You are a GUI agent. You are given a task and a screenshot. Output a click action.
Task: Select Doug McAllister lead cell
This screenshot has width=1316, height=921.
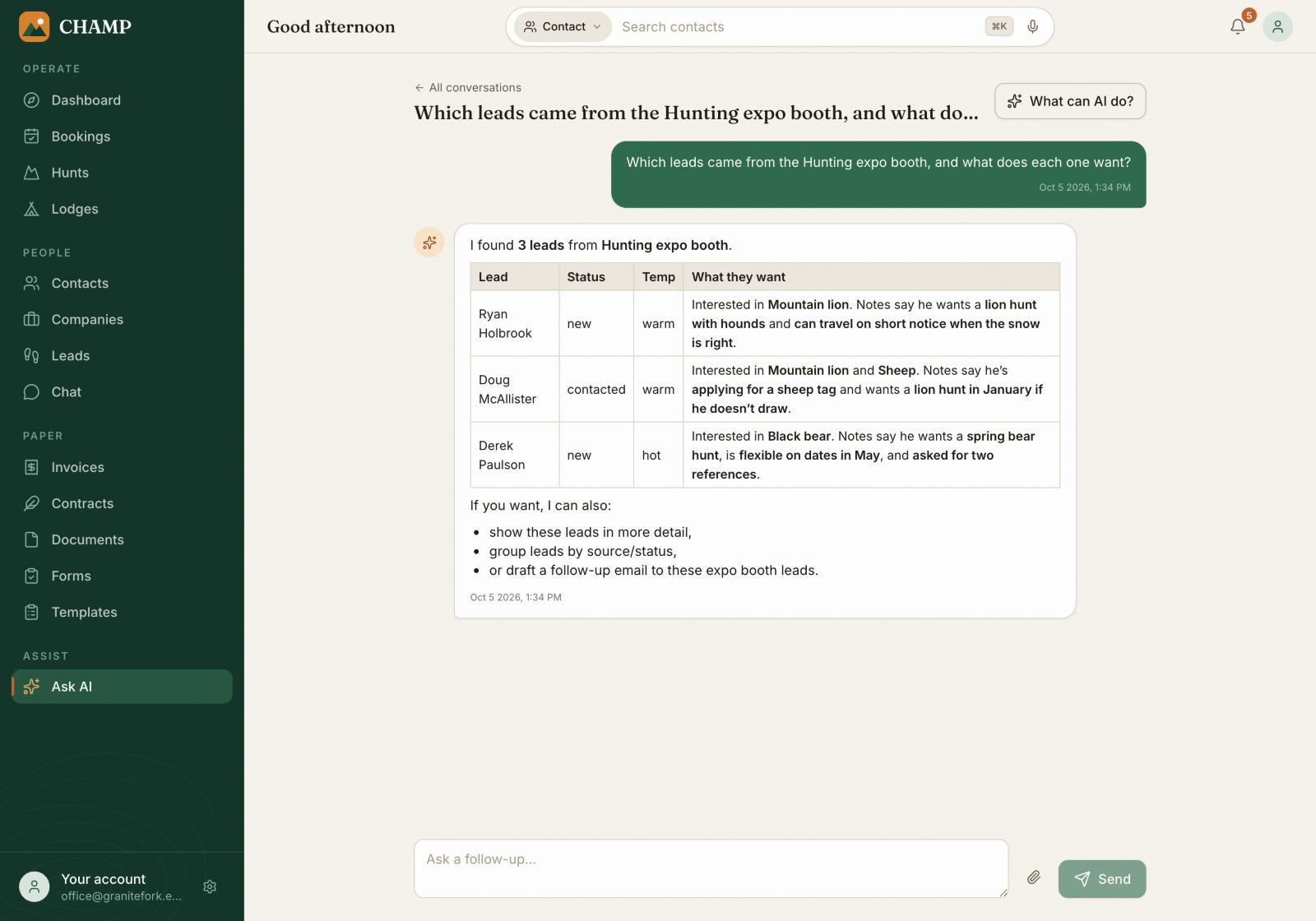[515, 389]
